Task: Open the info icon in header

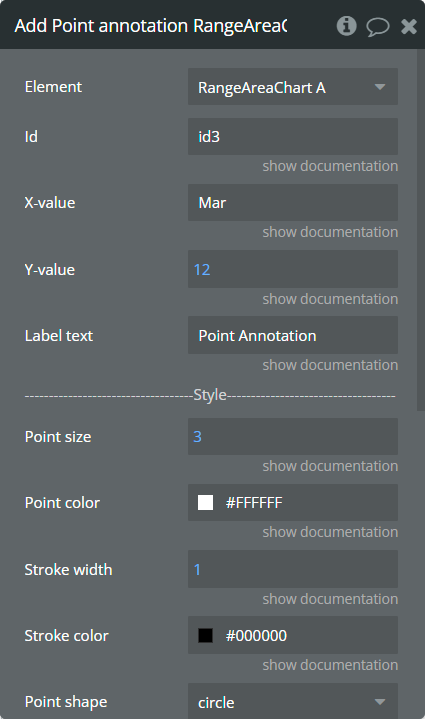Action: [346, 26]
